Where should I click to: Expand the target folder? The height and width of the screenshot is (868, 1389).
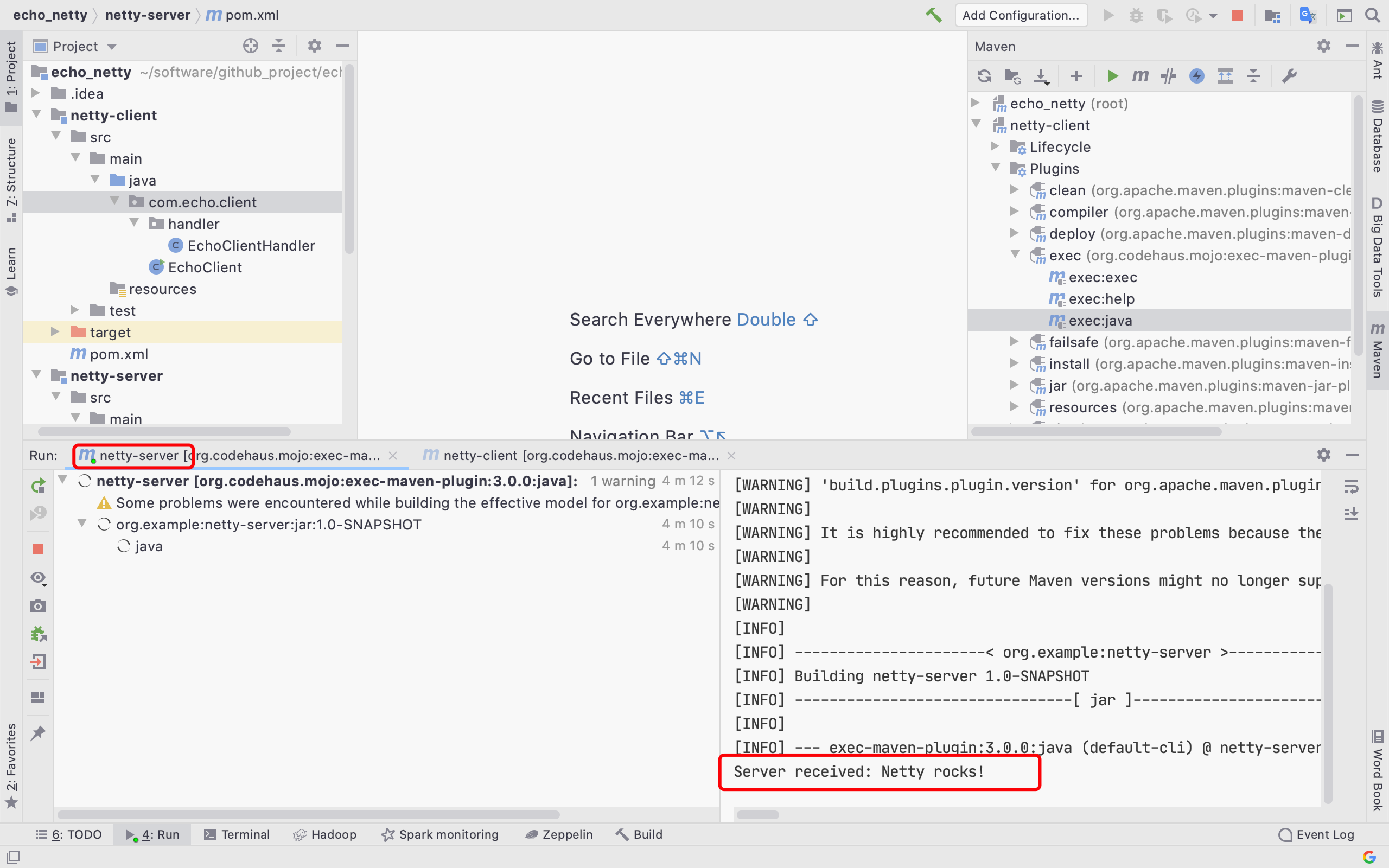tap(55, 332)
